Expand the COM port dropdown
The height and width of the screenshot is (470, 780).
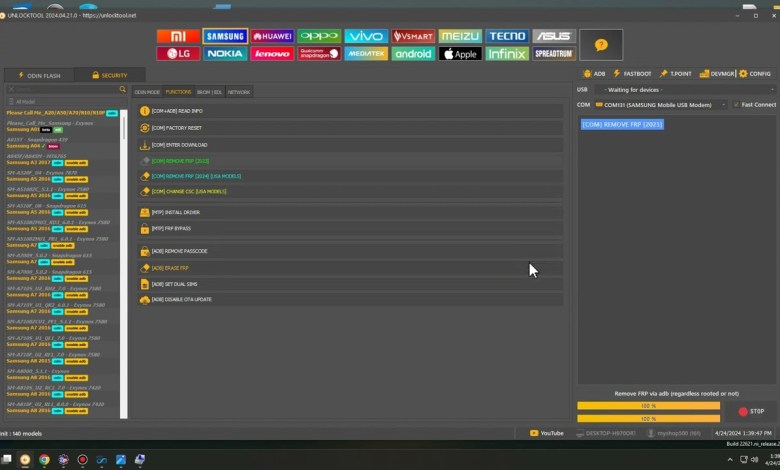click(x=661, y=105)
